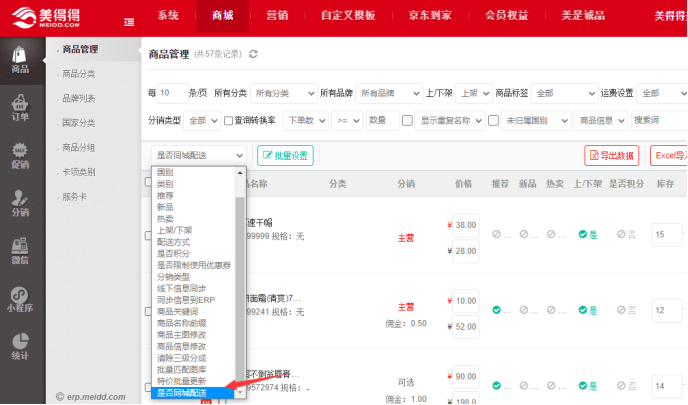The width and height of the screenshot is (688, 405).
Task: Open the 运费设置 dropdown
Action: 662,93
